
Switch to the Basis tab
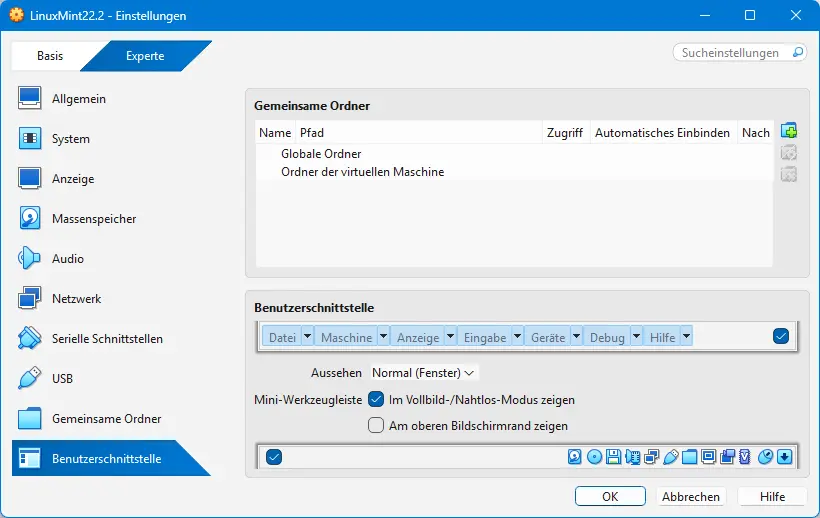pyautogui.click(x=50, y=56)
